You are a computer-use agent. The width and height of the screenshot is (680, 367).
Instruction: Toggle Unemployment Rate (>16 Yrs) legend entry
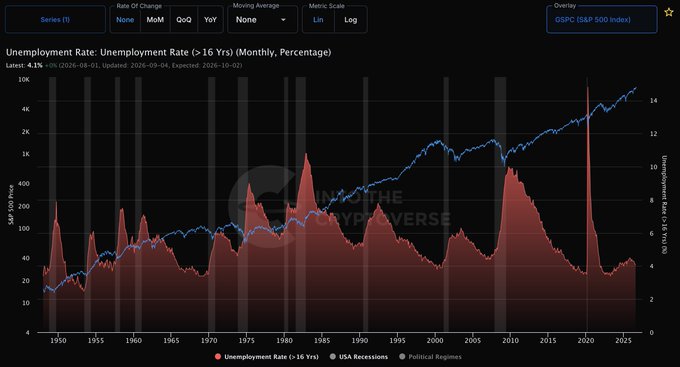point(267,357)
